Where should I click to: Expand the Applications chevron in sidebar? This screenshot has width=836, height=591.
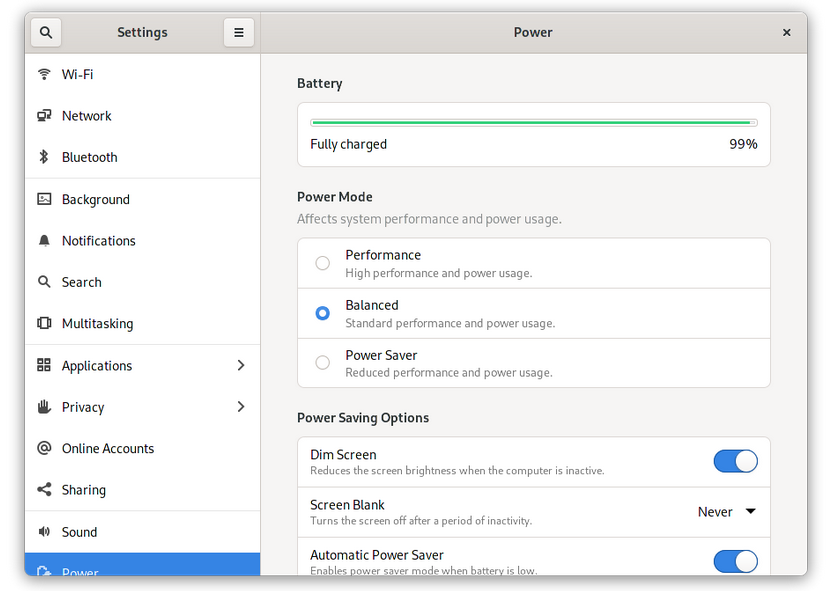coord(240,366)
